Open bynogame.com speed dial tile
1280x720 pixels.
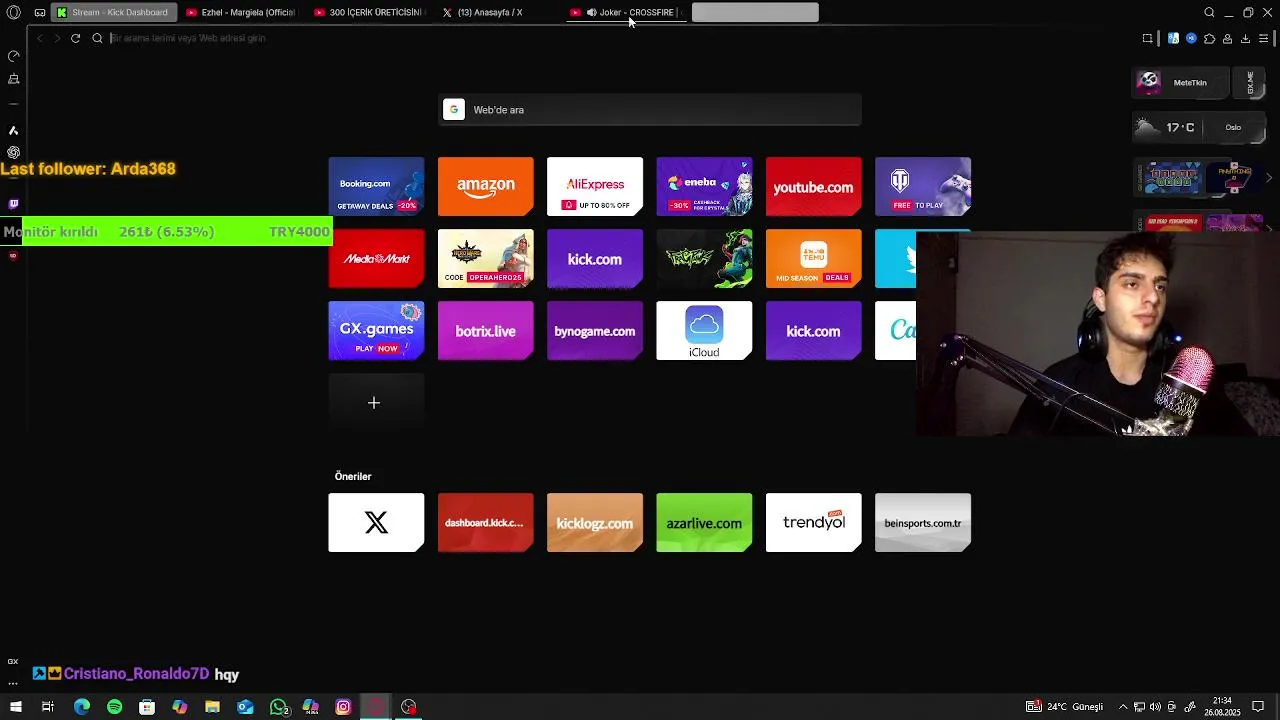click(x=595, y=330)
